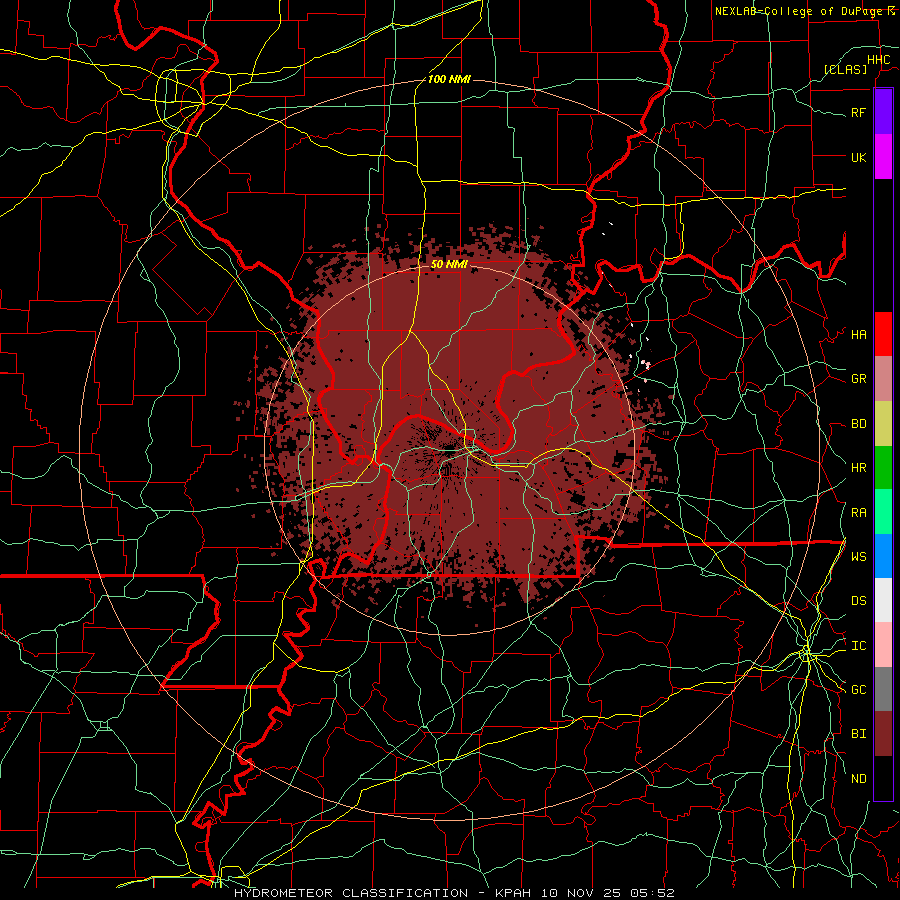The height and width of the screenshot is (900, 900).
Task: Click the brown BI legend swatch
Action: point(883,734)
